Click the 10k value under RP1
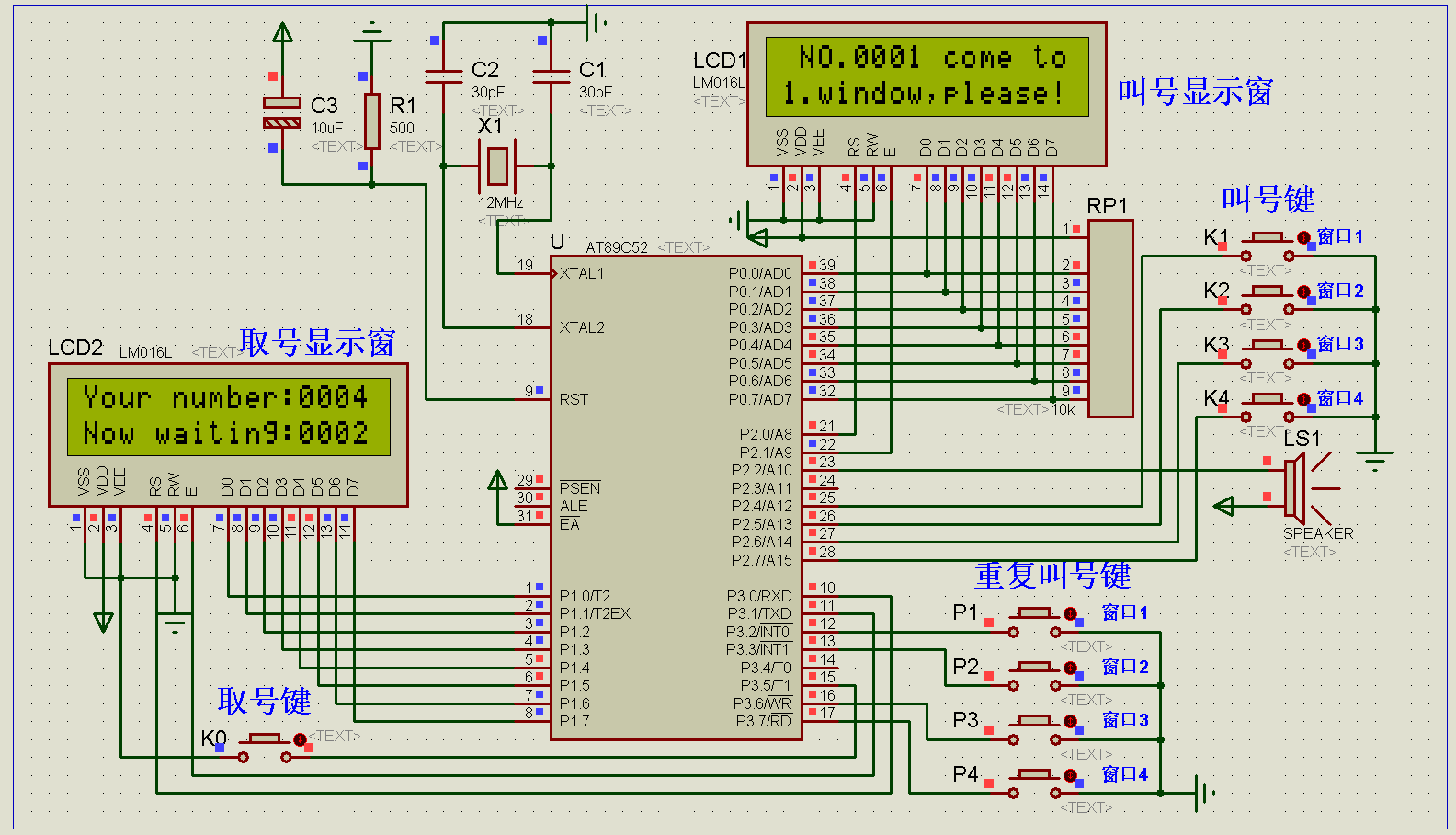Image resolution: width=1456 pixels, height=835 pixels. pyautogui.click(x=1064, y=409)
